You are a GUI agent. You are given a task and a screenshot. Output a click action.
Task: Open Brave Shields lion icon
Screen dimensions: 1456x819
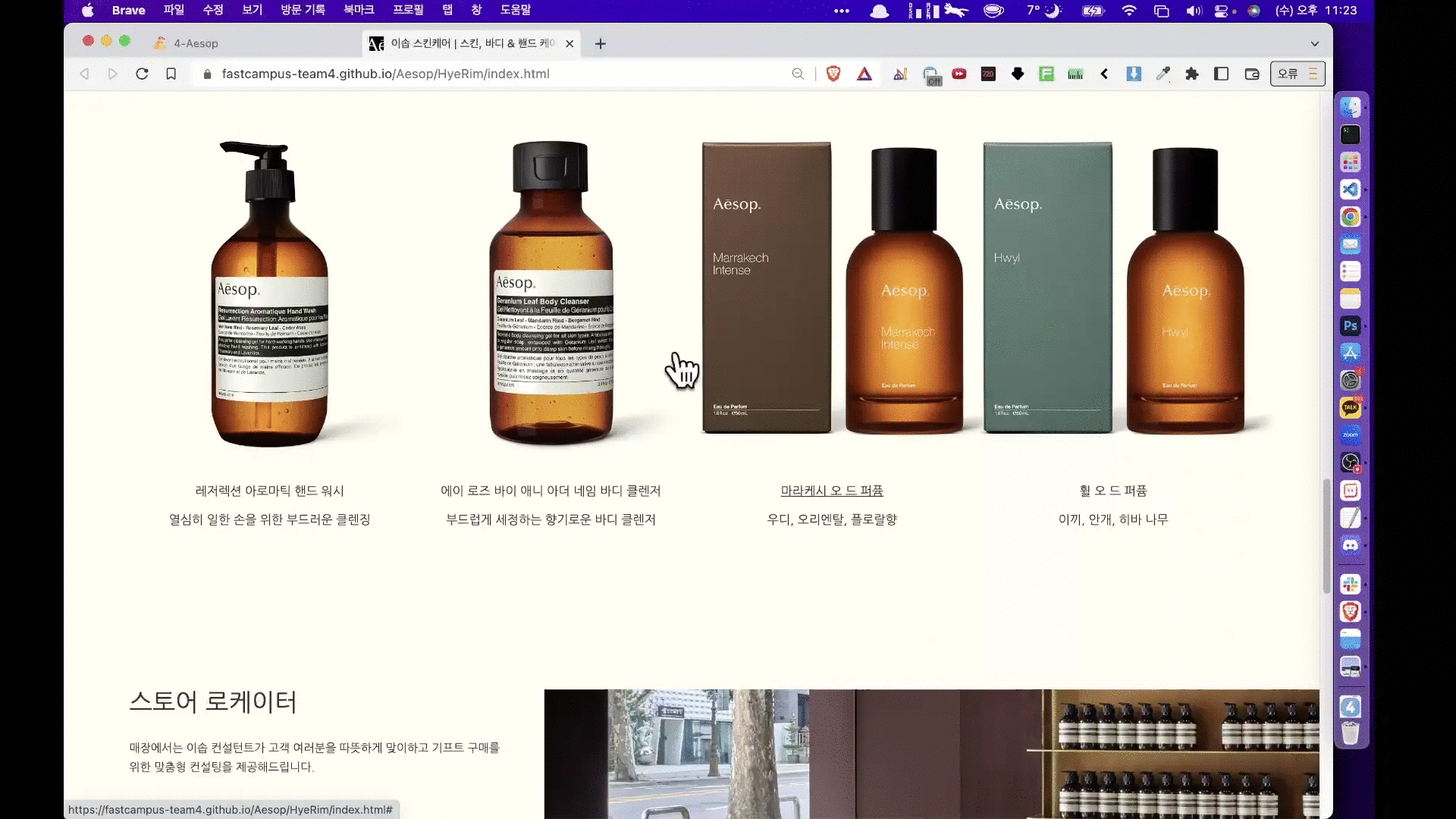click(x=833, y=74)
